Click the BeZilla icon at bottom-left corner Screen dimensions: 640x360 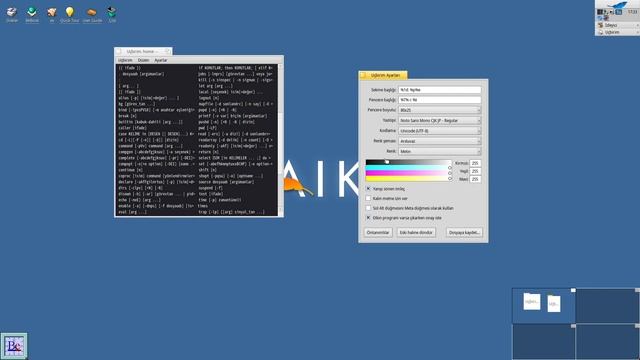(14, 346)
